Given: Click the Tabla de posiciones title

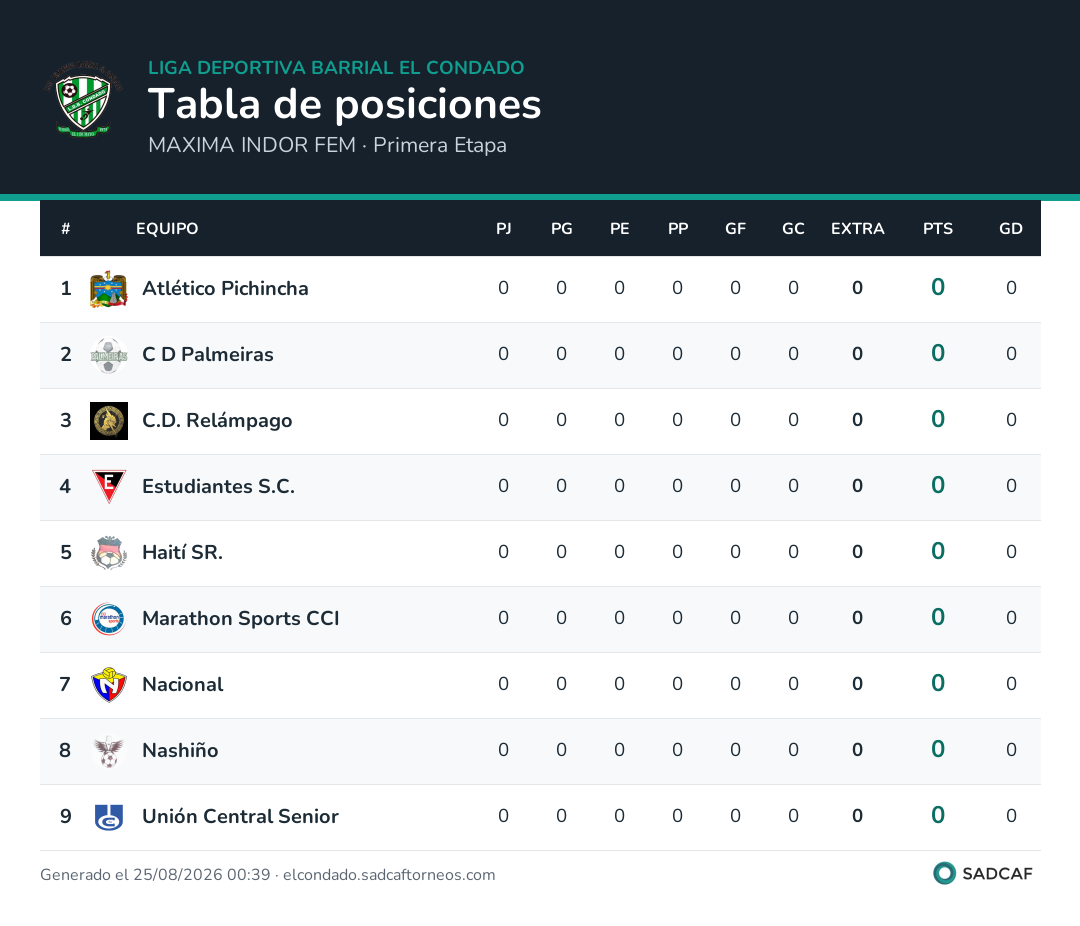Looking at the screenshot, I should pyautogui.click(x=344, y=104).
